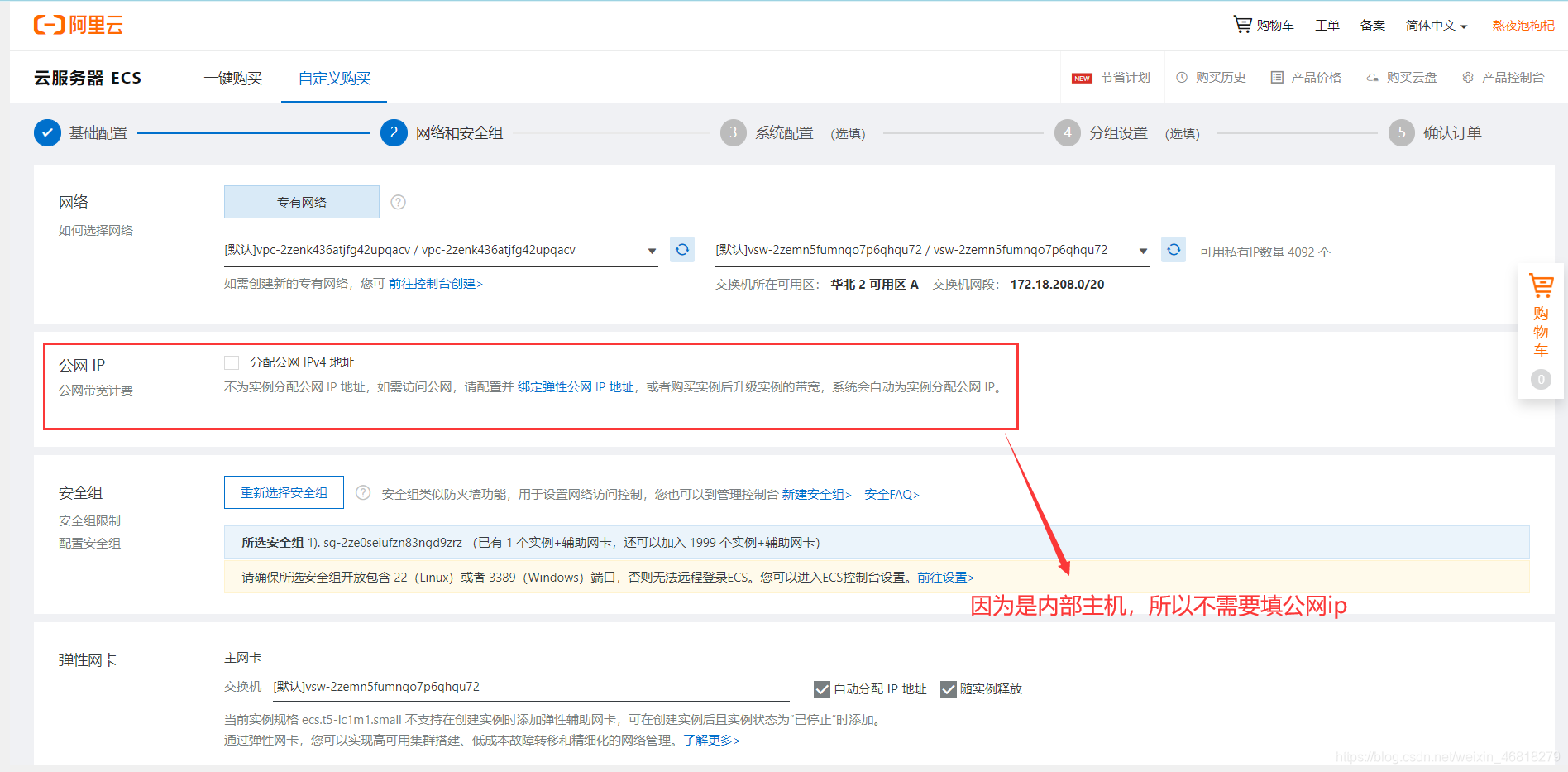Click the 172.18.208.0/20 network segment value
Screen dimensions: 1568x772
(x=1057, y=285)
